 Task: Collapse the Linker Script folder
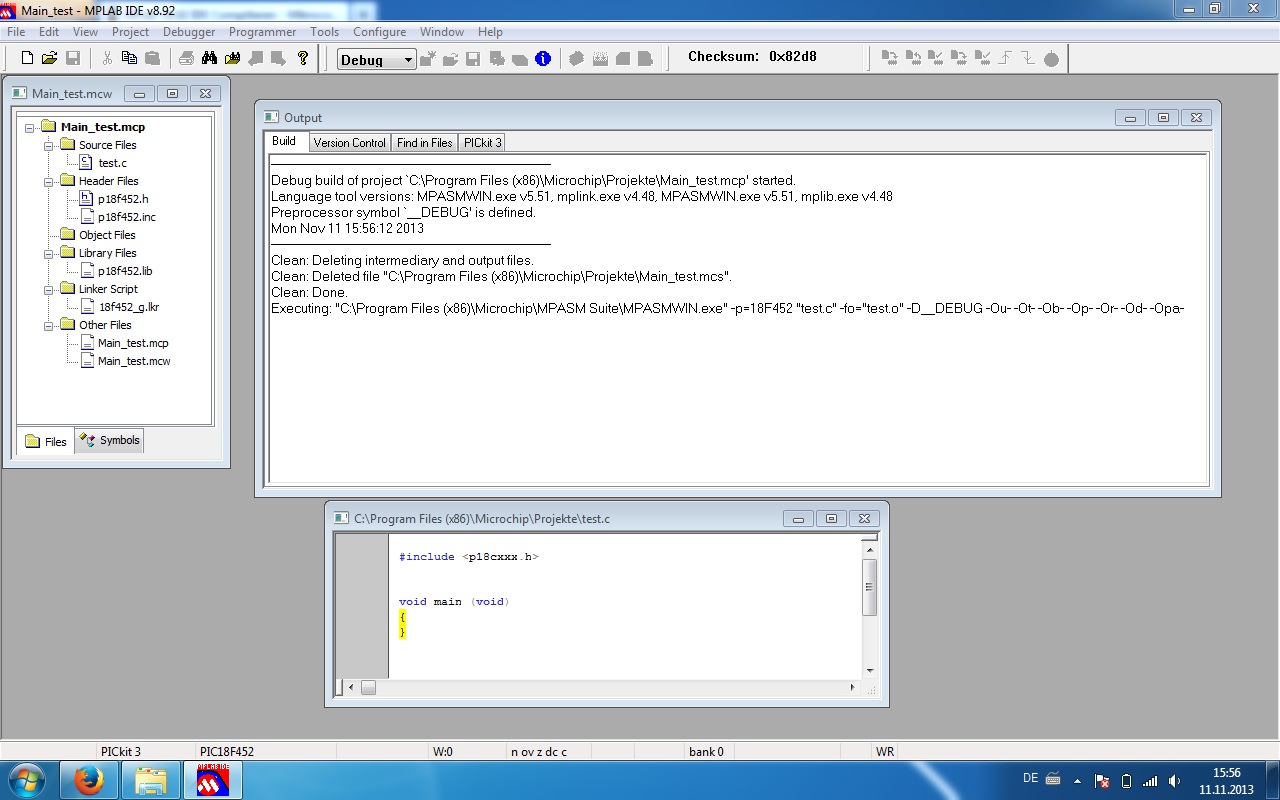pos(48,290)
